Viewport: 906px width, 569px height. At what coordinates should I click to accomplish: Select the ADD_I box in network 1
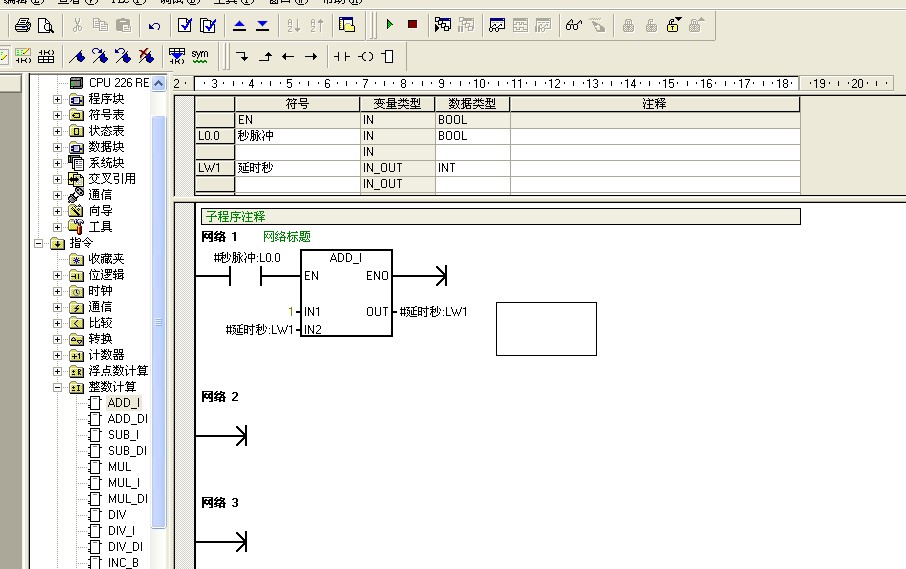(346, 293)
